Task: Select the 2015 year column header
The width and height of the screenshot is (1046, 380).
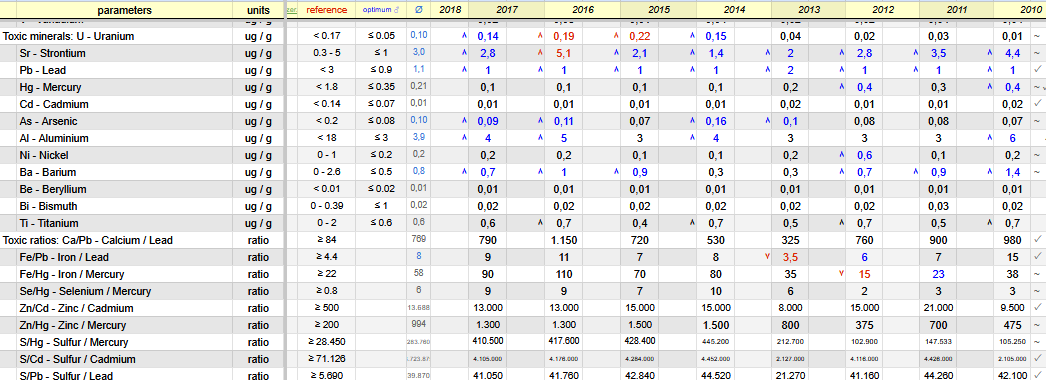Action: pyautogui.click(x=658, y=10)
